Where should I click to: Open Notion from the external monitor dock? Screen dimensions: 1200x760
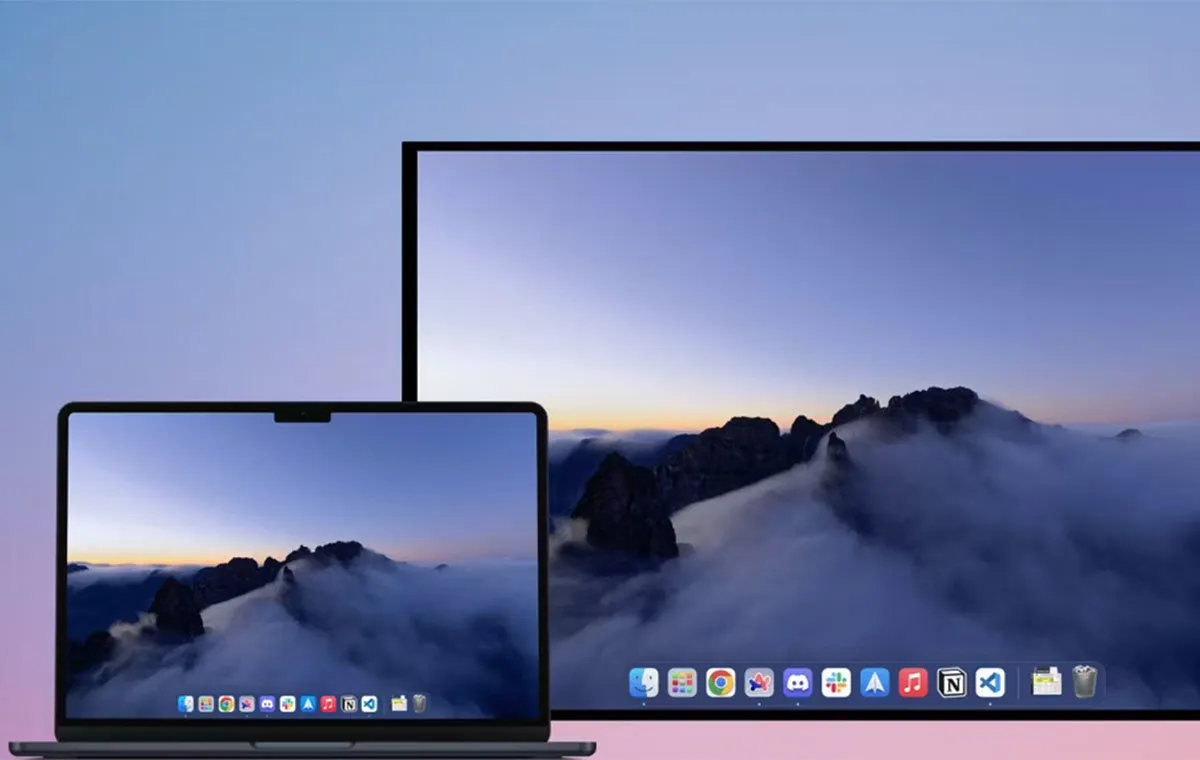(x=952, y=683)
